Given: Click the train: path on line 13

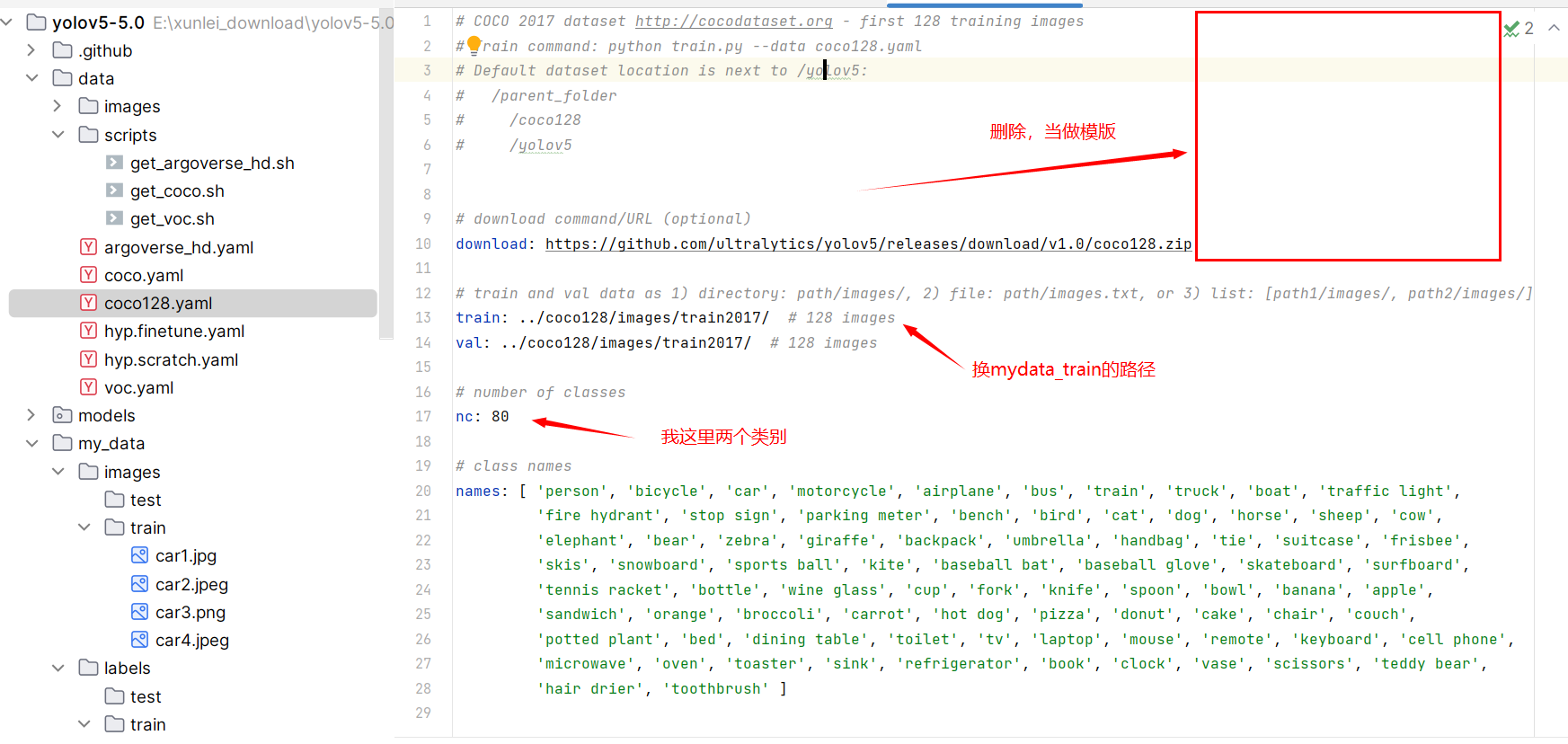Looking at the screenshot, I should pos(644,317).
